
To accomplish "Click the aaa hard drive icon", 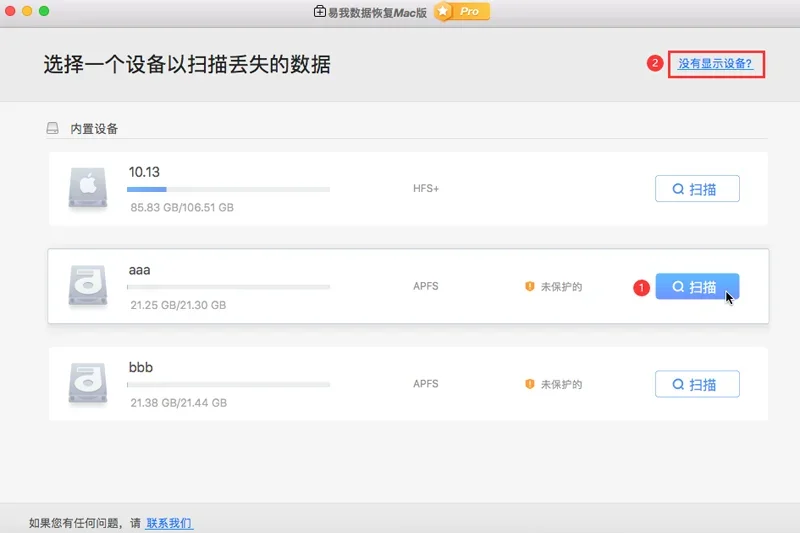I will 88,286.
